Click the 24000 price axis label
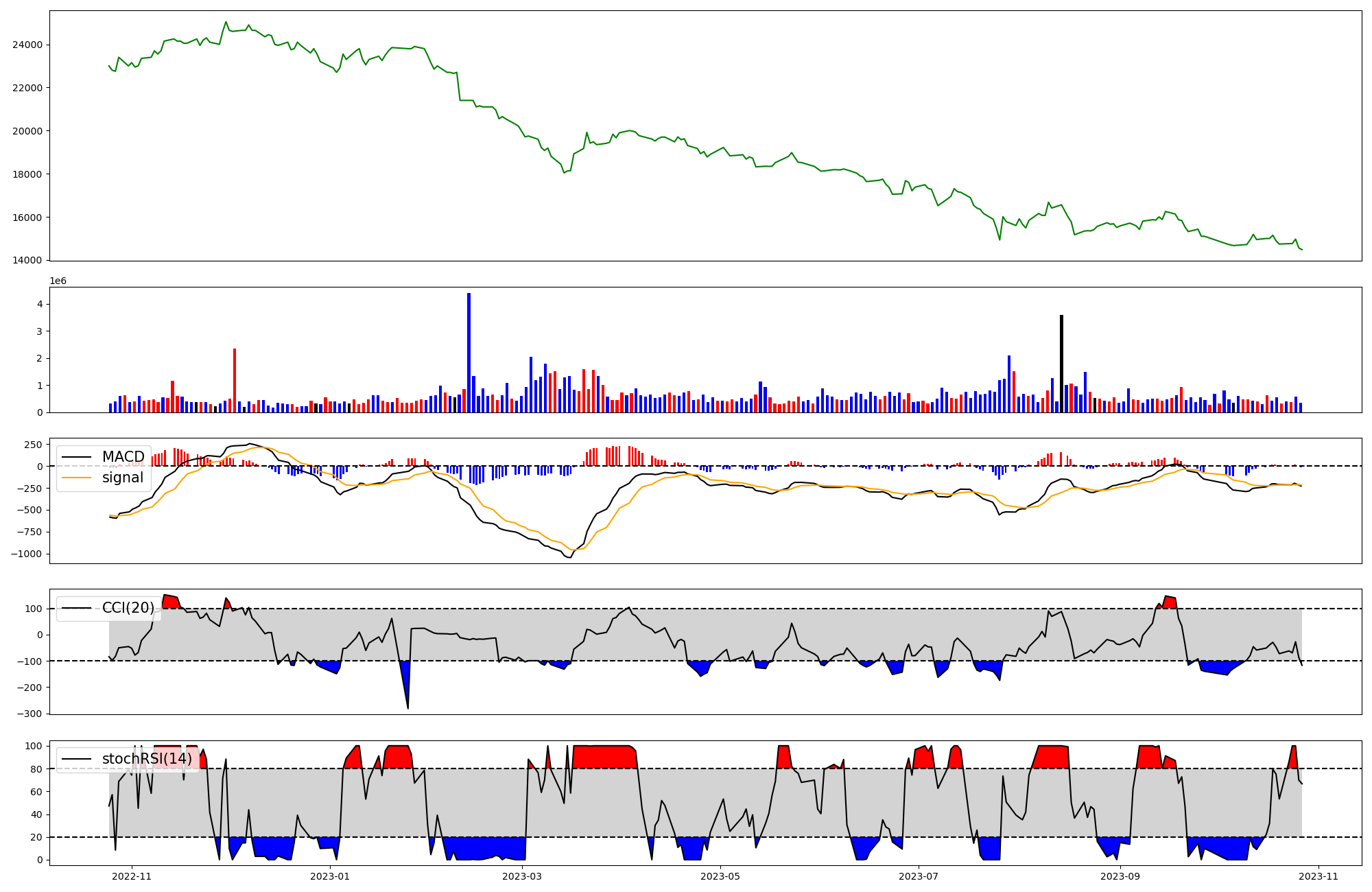Viewport: 1372px width, 892px height. (27, 45)
